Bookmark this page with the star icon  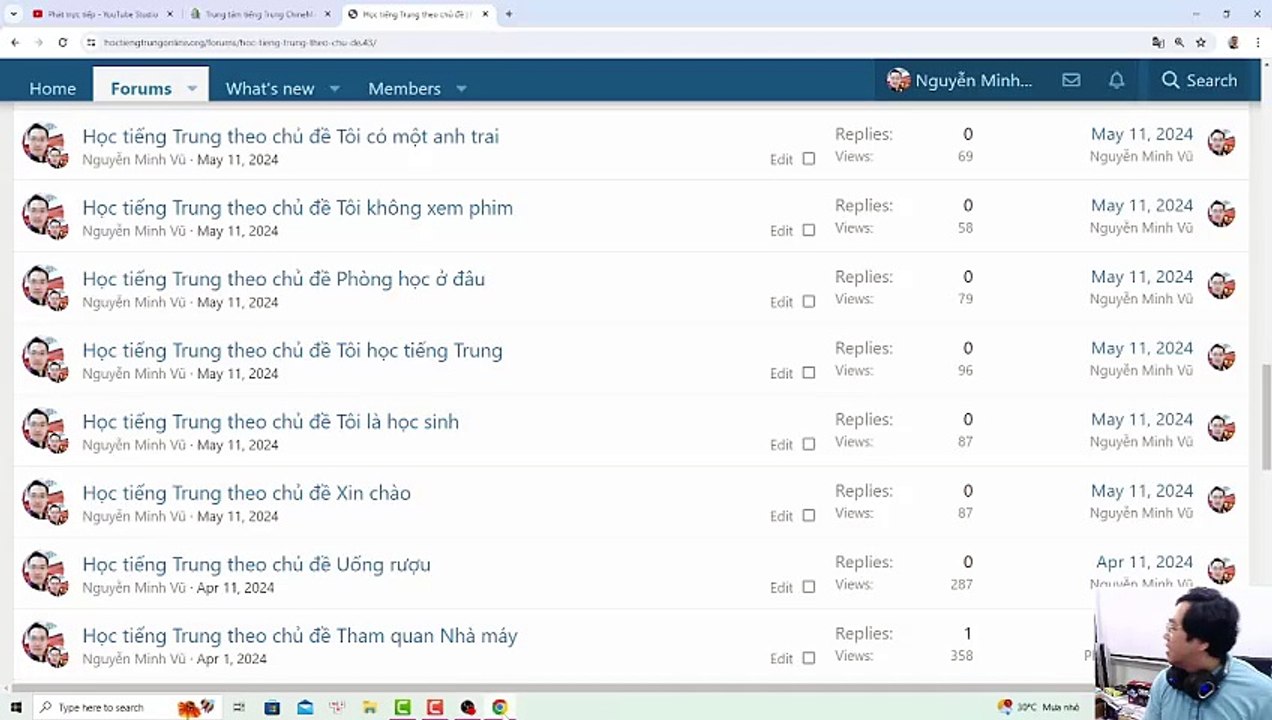pyautogui.click(x=1201, y=43)
